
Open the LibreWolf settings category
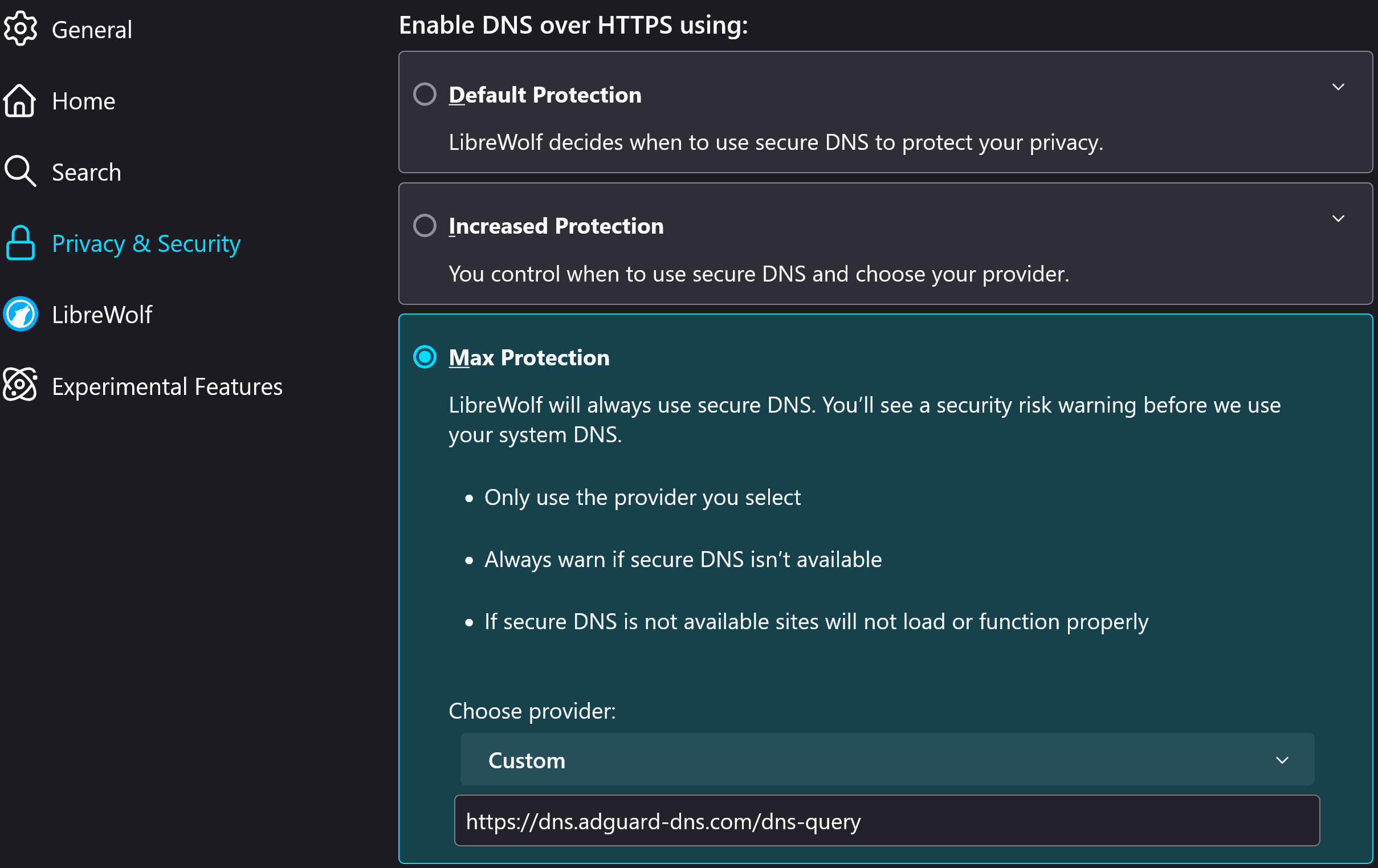(102, 315)
